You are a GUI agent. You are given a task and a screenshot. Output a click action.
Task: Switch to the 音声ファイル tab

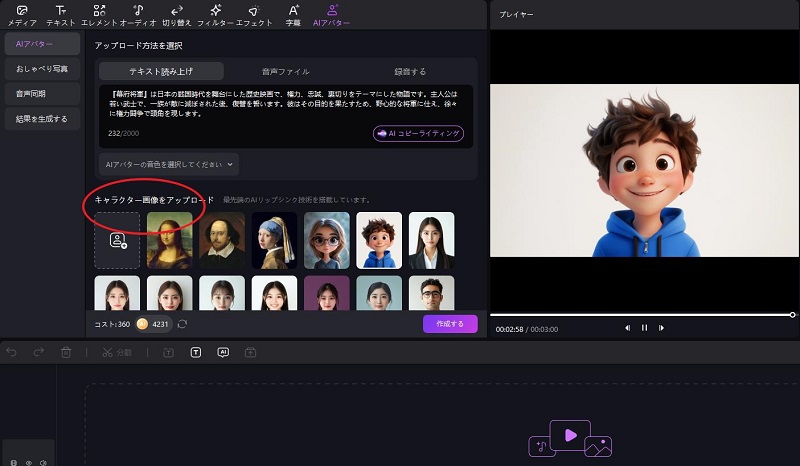click(x=286, y=71)
